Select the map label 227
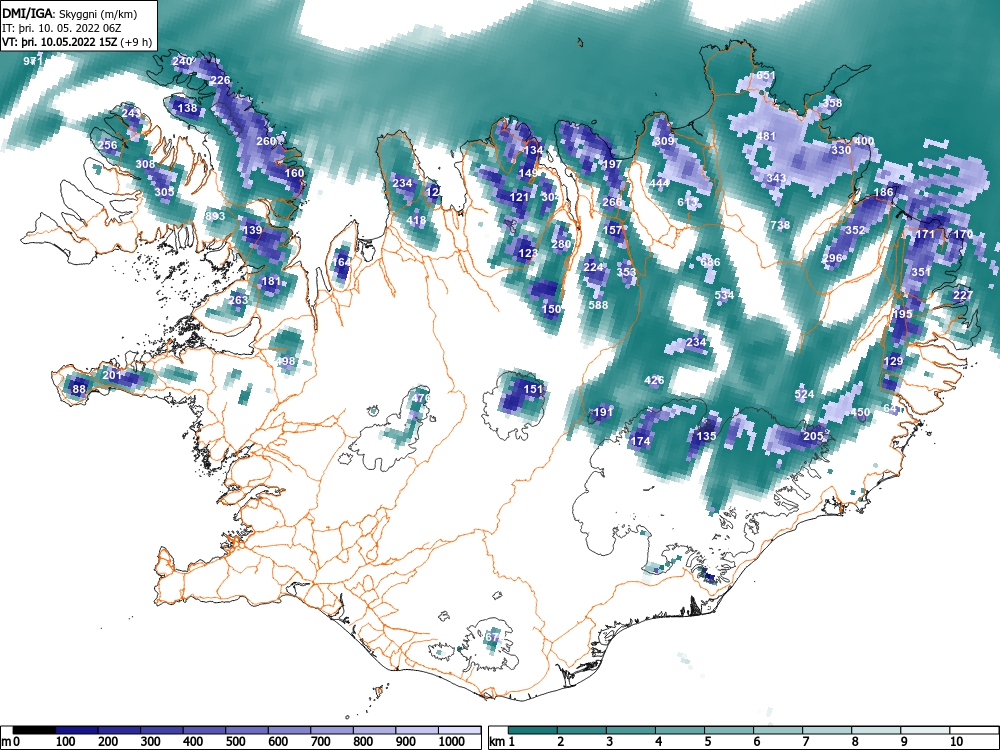Viewport: 1000px width, 750px height. tap(963, 295)
